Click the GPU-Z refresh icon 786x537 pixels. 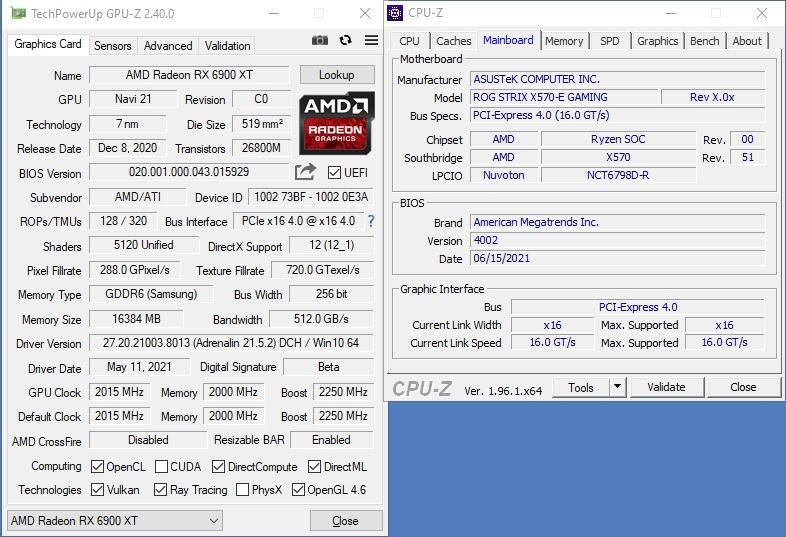point(345,40)
